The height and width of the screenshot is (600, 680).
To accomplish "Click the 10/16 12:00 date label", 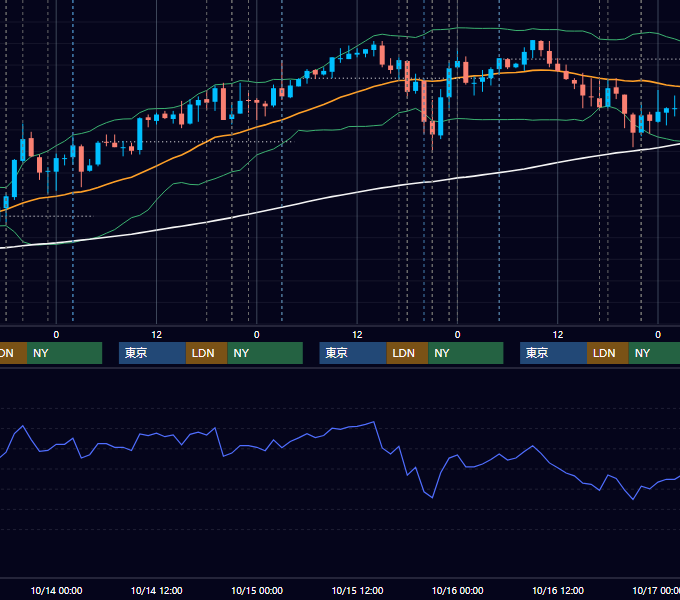I will click(558, 590).
